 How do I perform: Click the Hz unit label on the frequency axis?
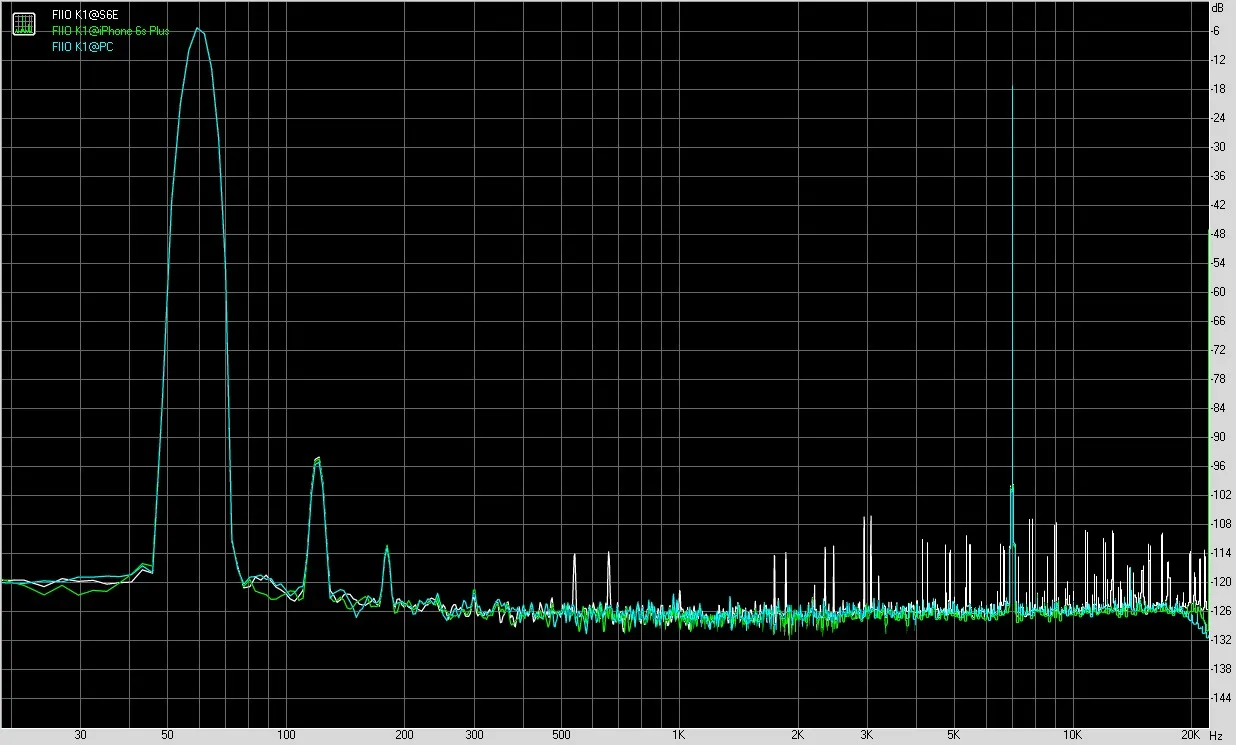1215,735
